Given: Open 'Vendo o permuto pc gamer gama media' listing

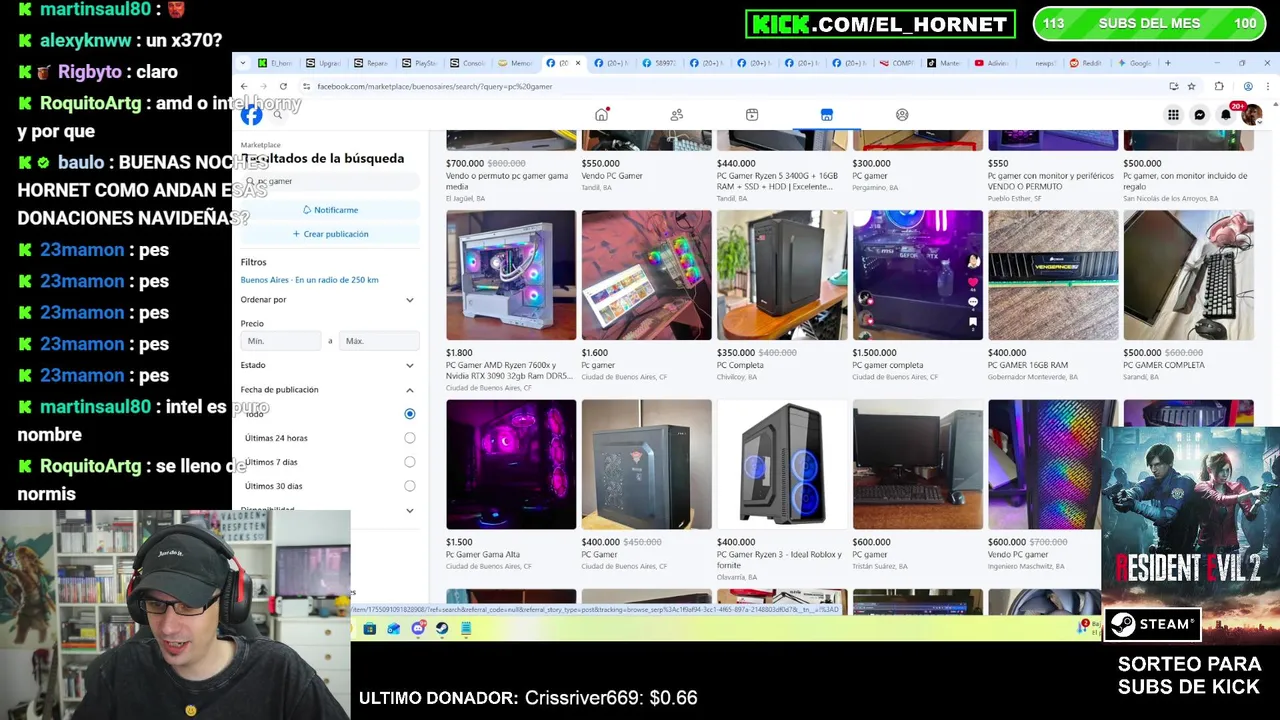Looking at the screenshot, I should pos(507,181).
